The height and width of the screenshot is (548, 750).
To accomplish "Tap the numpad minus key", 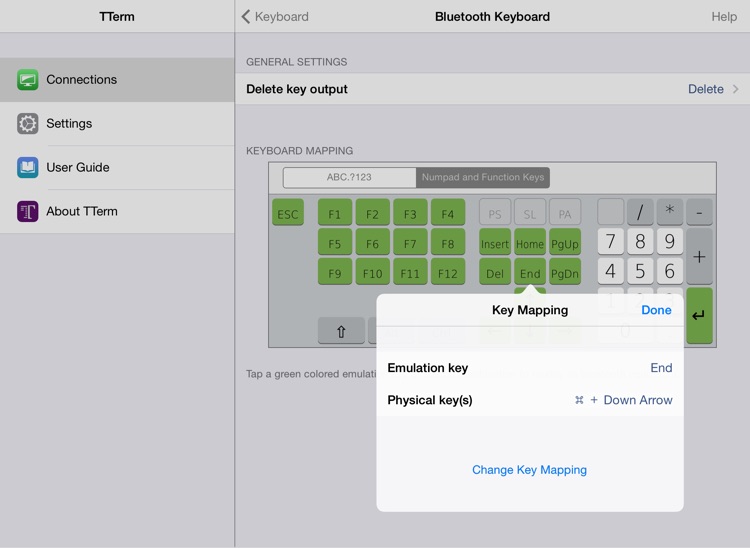I will 699,212.
